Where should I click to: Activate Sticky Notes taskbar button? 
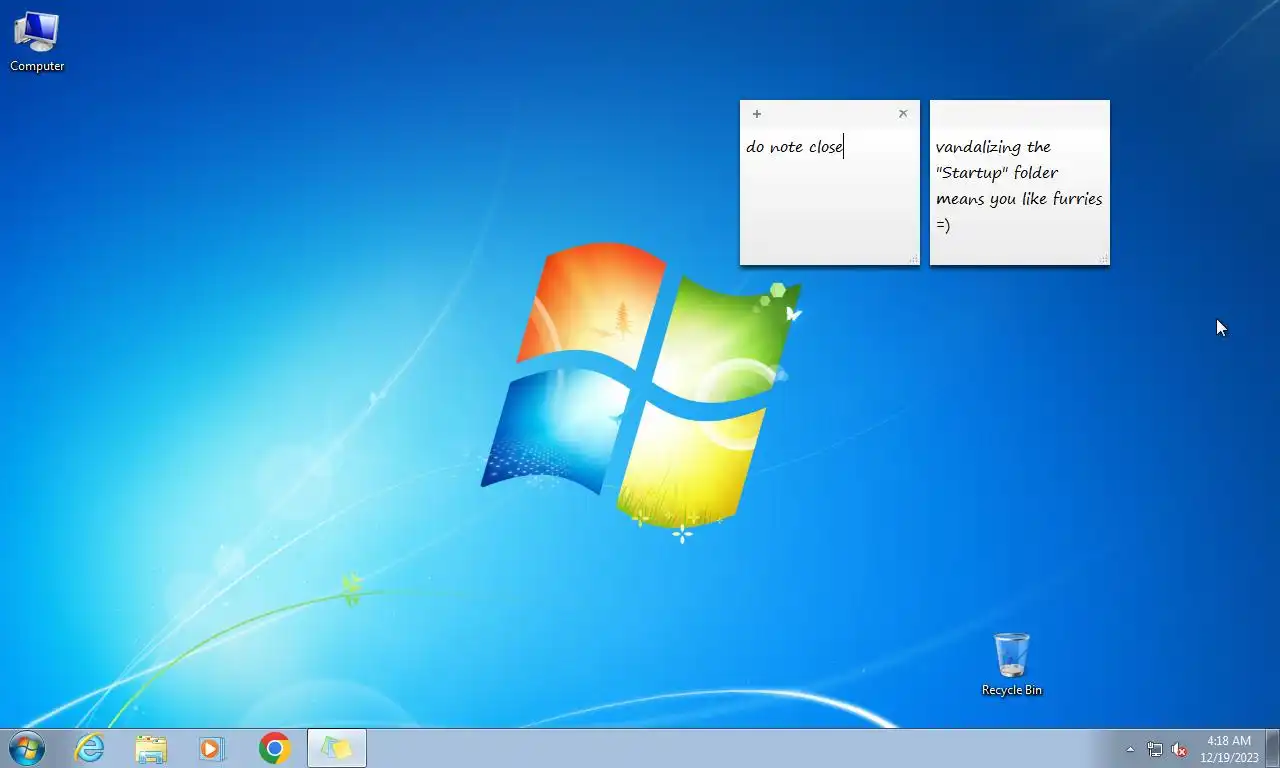click(x=337, y=748)
